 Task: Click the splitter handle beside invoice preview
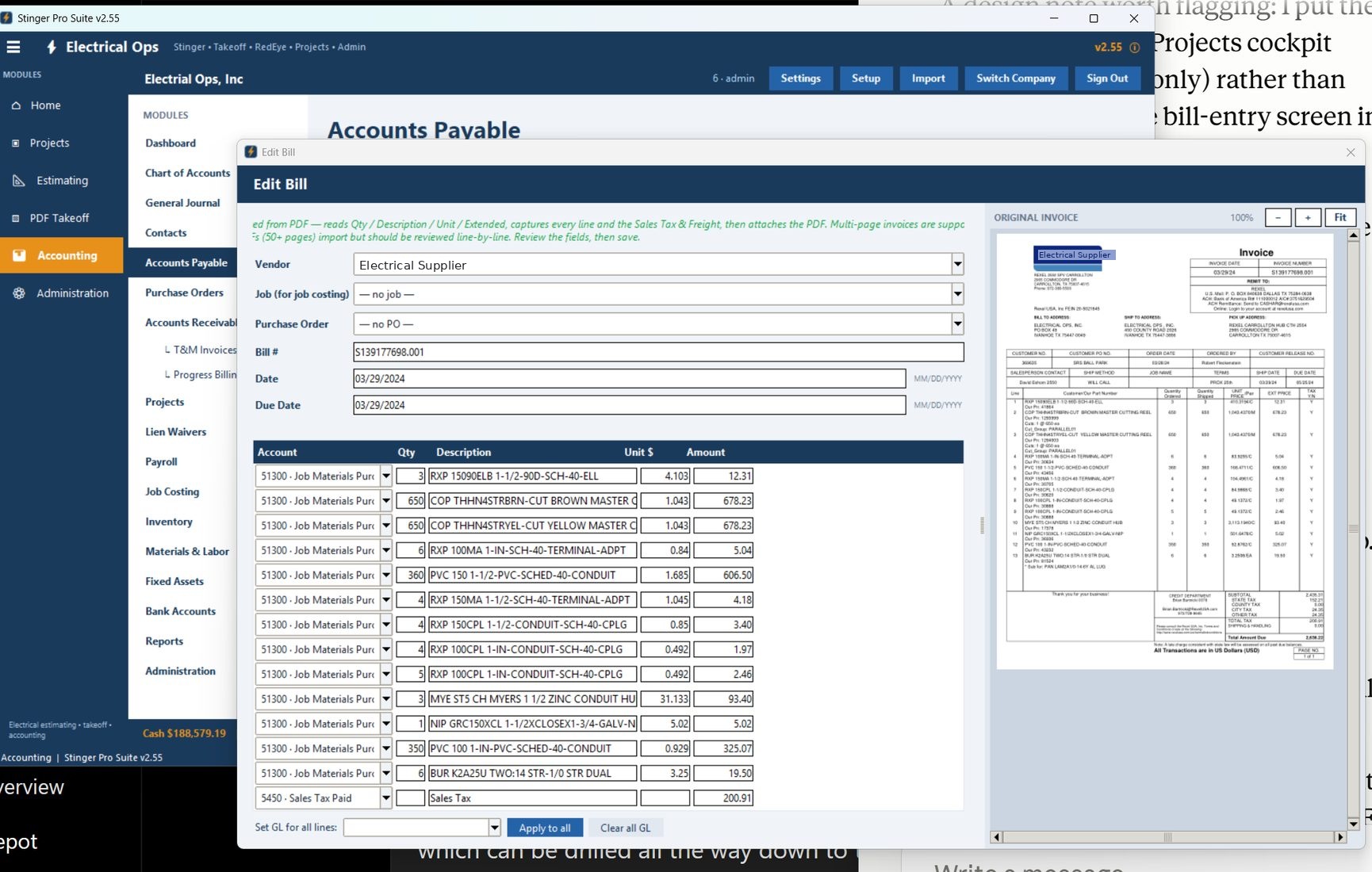tap(982, 525)
